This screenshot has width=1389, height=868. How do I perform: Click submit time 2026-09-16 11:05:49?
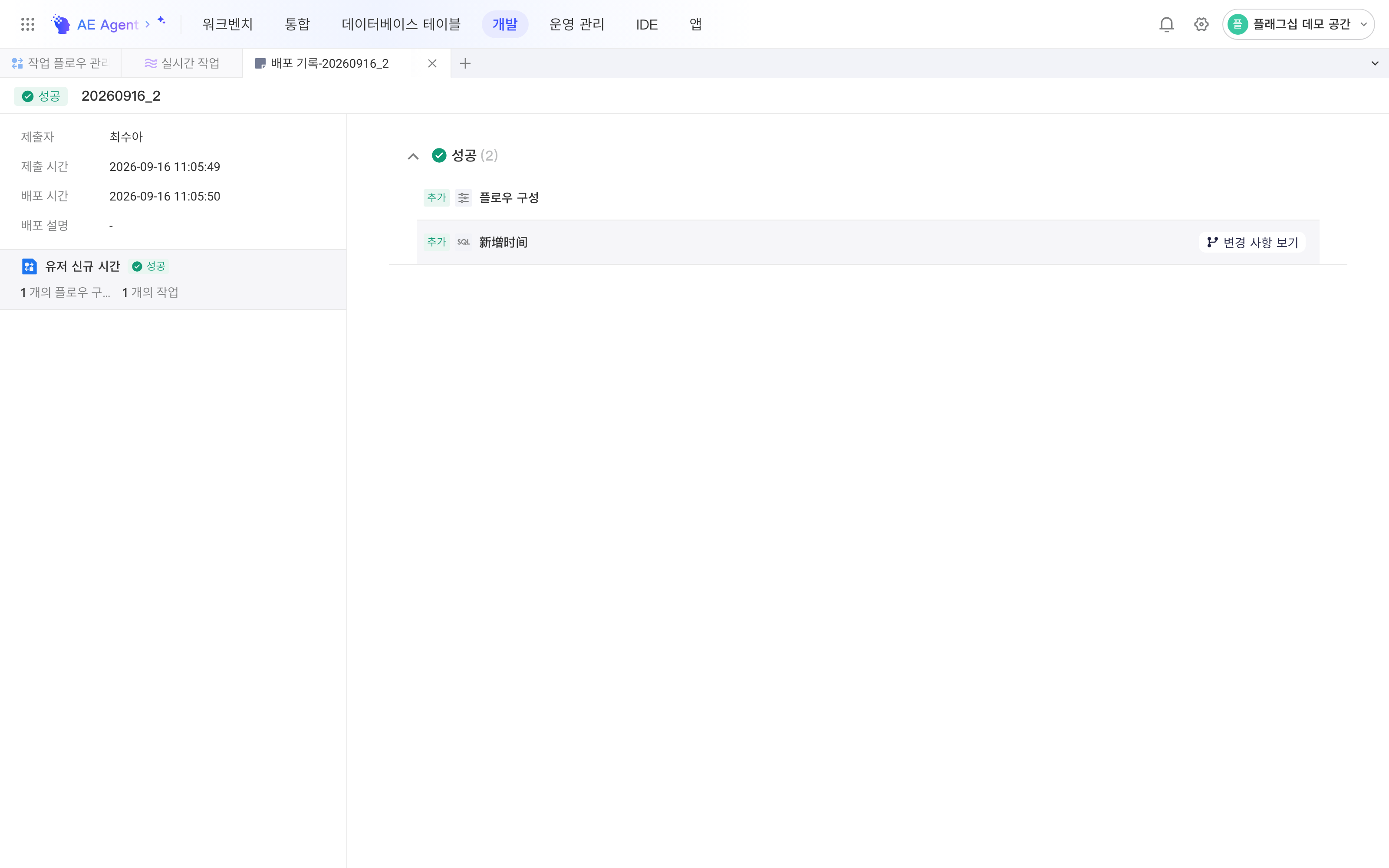pos(165,167)
